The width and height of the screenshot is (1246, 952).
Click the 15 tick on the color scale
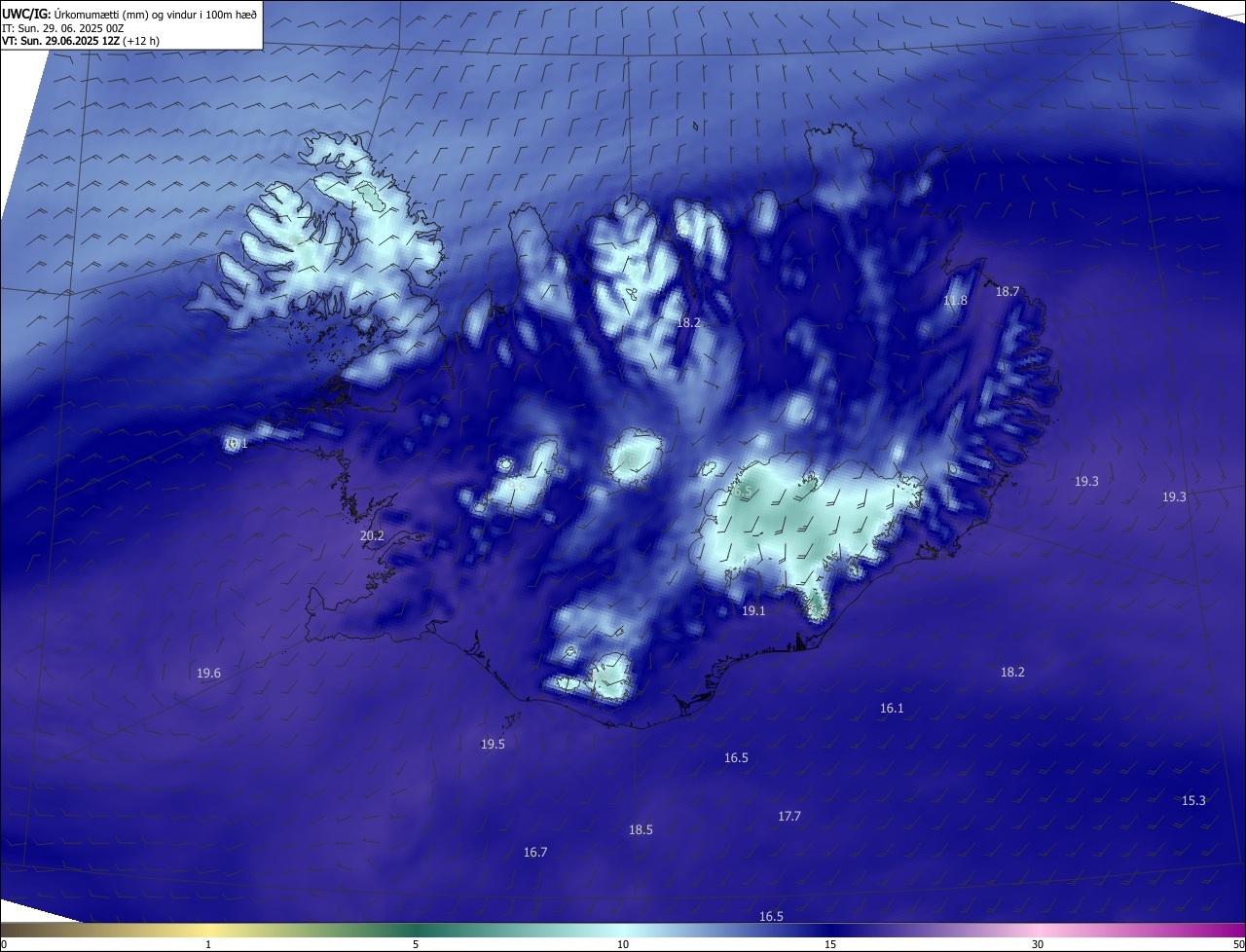[x=830, y=944]
